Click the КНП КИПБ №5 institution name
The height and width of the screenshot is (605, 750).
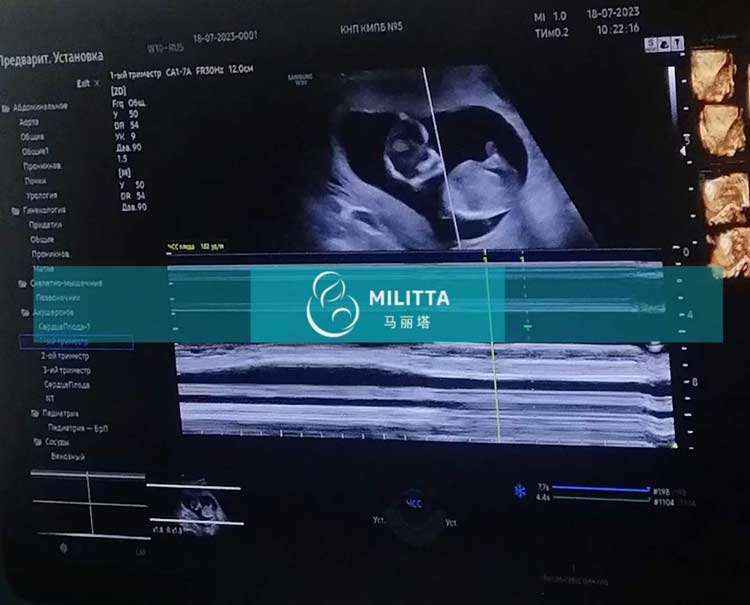pos(372,28)
